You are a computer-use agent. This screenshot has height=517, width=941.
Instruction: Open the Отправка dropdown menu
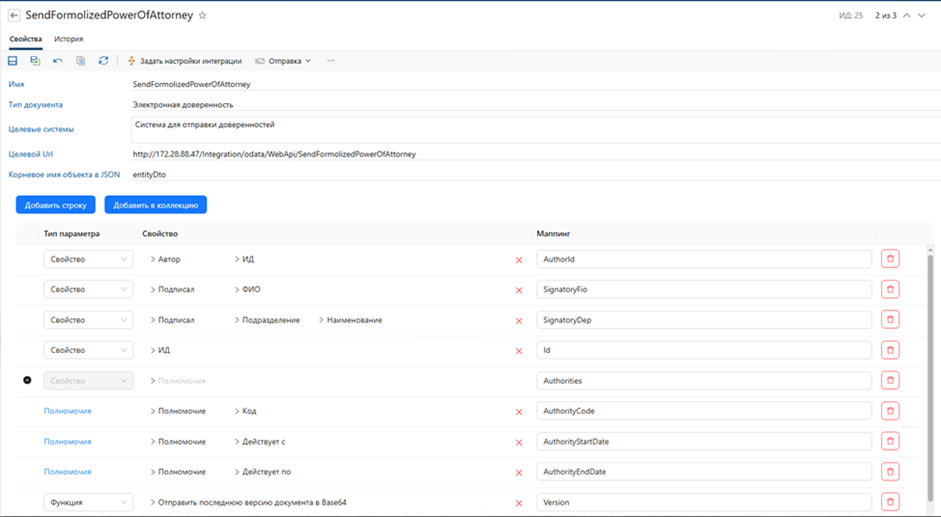coord(284,61)
